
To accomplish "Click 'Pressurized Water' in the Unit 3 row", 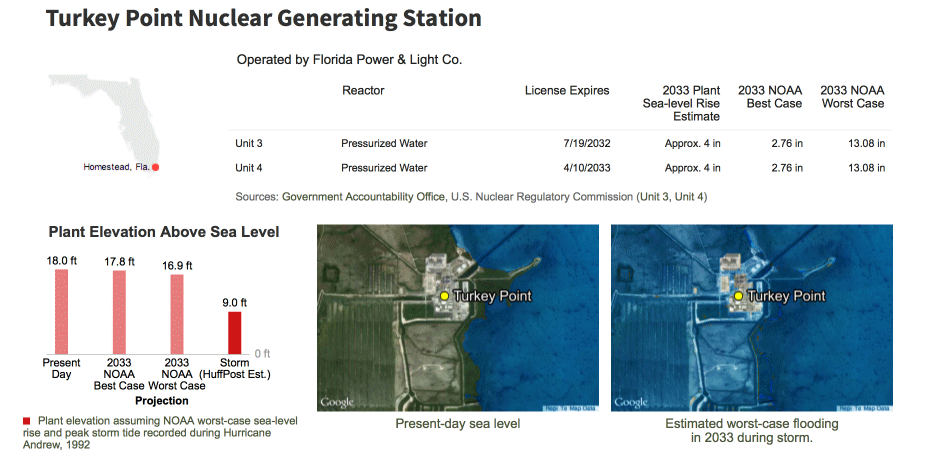I will [x=384, y=144].
